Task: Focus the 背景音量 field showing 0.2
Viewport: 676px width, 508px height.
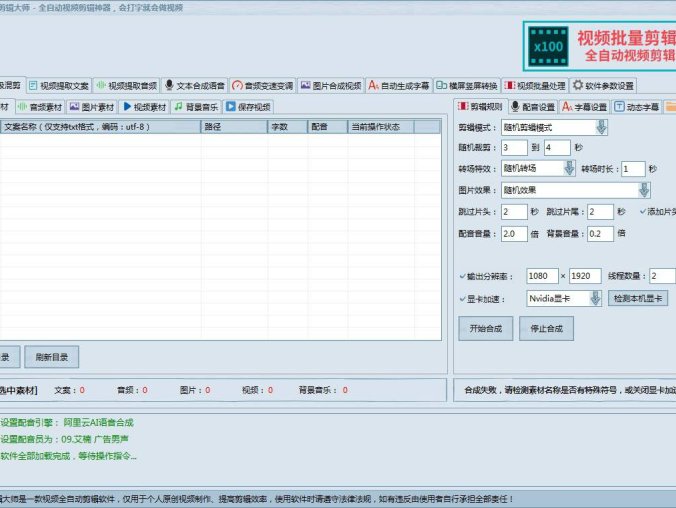Action: coord(600,234)
